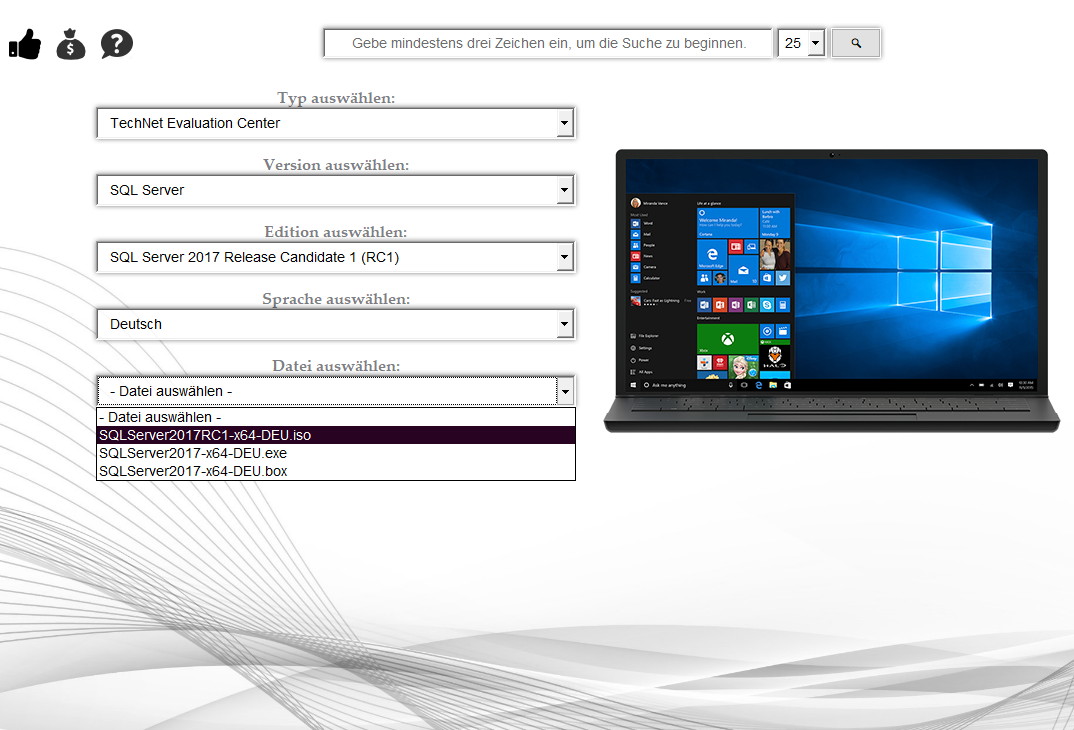Open the question mark help icon
This screenshot has width=1074, height=730.
116,44
